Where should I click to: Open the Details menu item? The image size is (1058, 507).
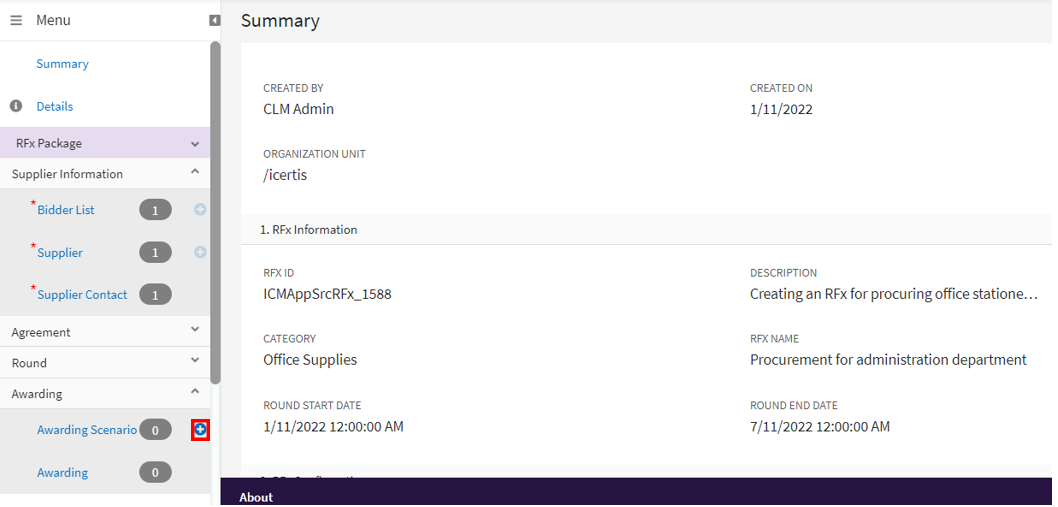point(55,107)
